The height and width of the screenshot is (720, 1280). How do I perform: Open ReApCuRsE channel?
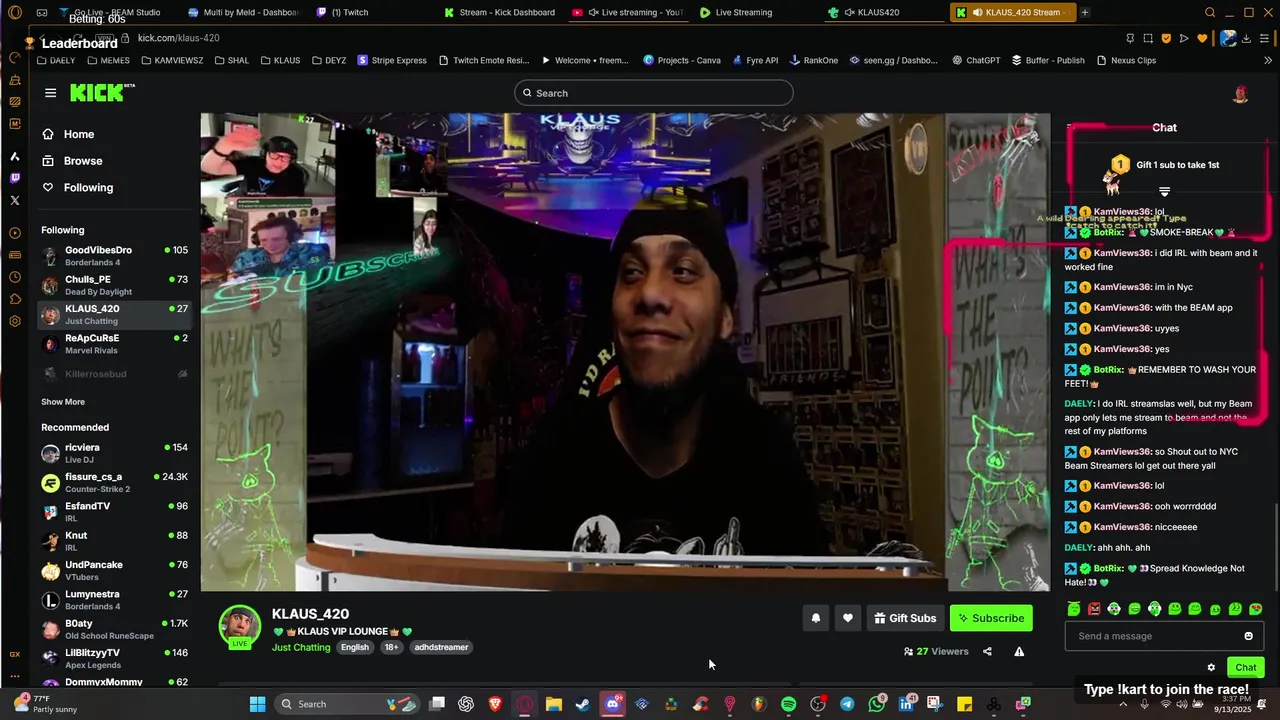pyautogui.click(x=114, y=344)
